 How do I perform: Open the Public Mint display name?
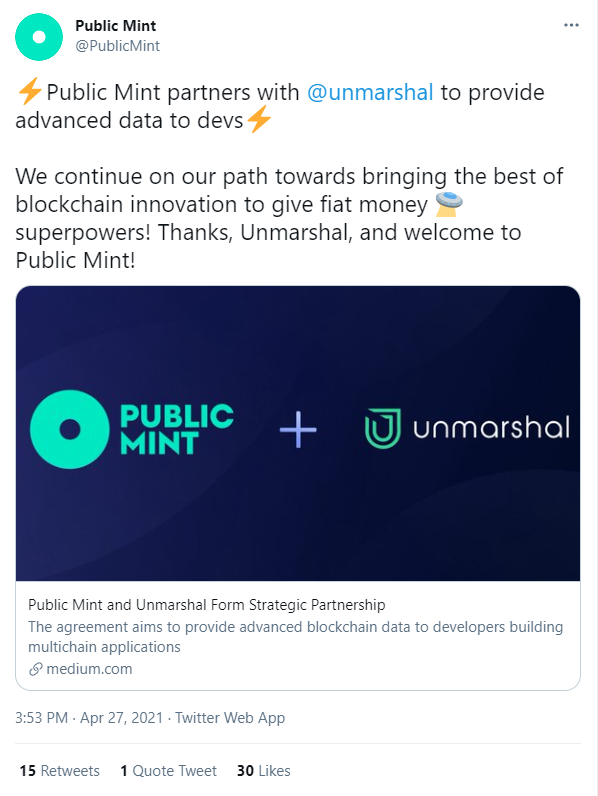point(116,25)
